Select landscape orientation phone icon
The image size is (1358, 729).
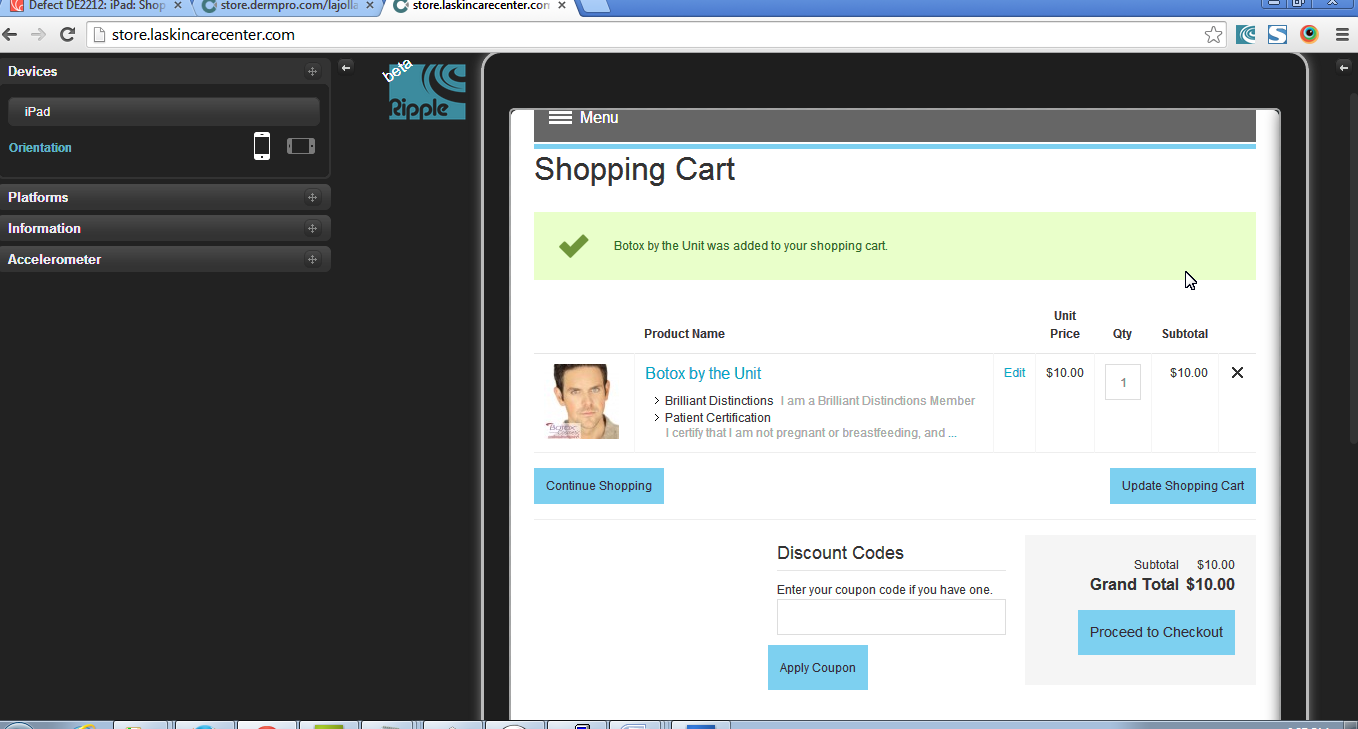point(301,146)
